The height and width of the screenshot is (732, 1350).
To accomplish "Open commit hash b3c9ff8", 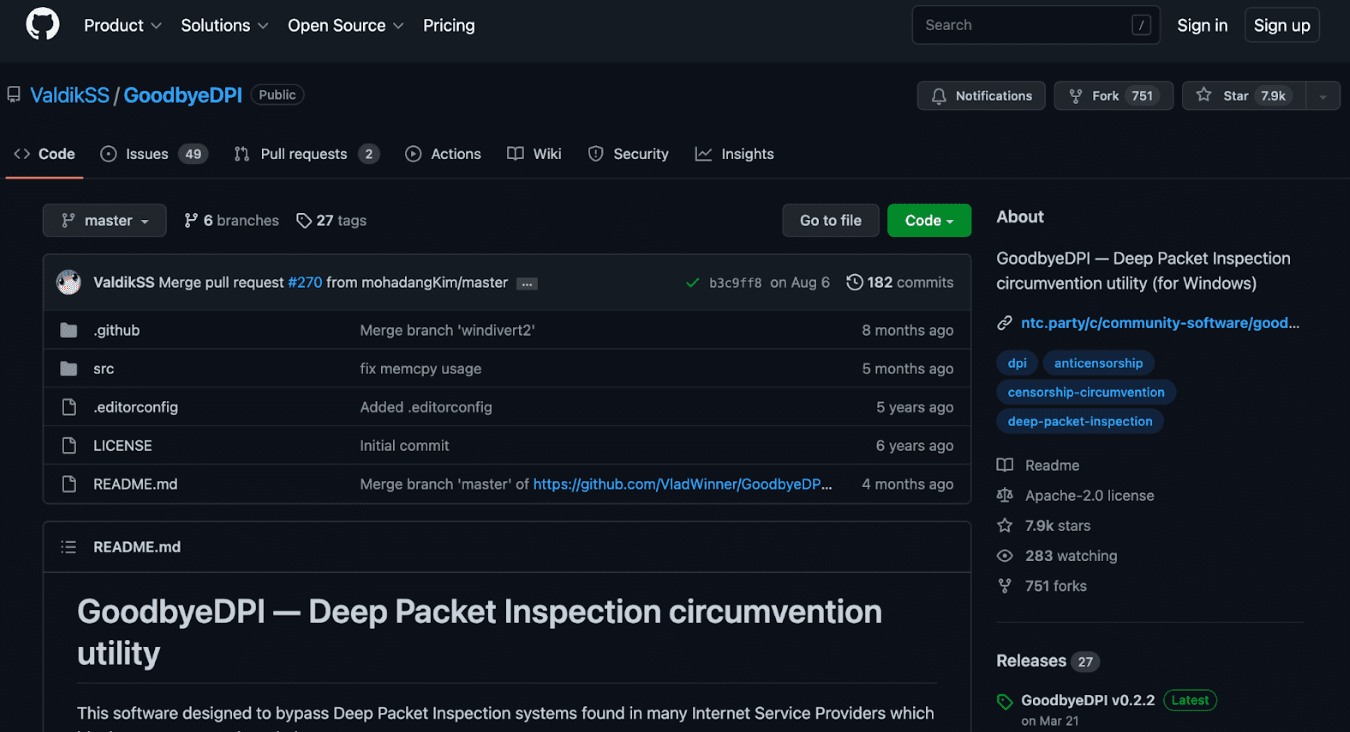I will 735,283.
